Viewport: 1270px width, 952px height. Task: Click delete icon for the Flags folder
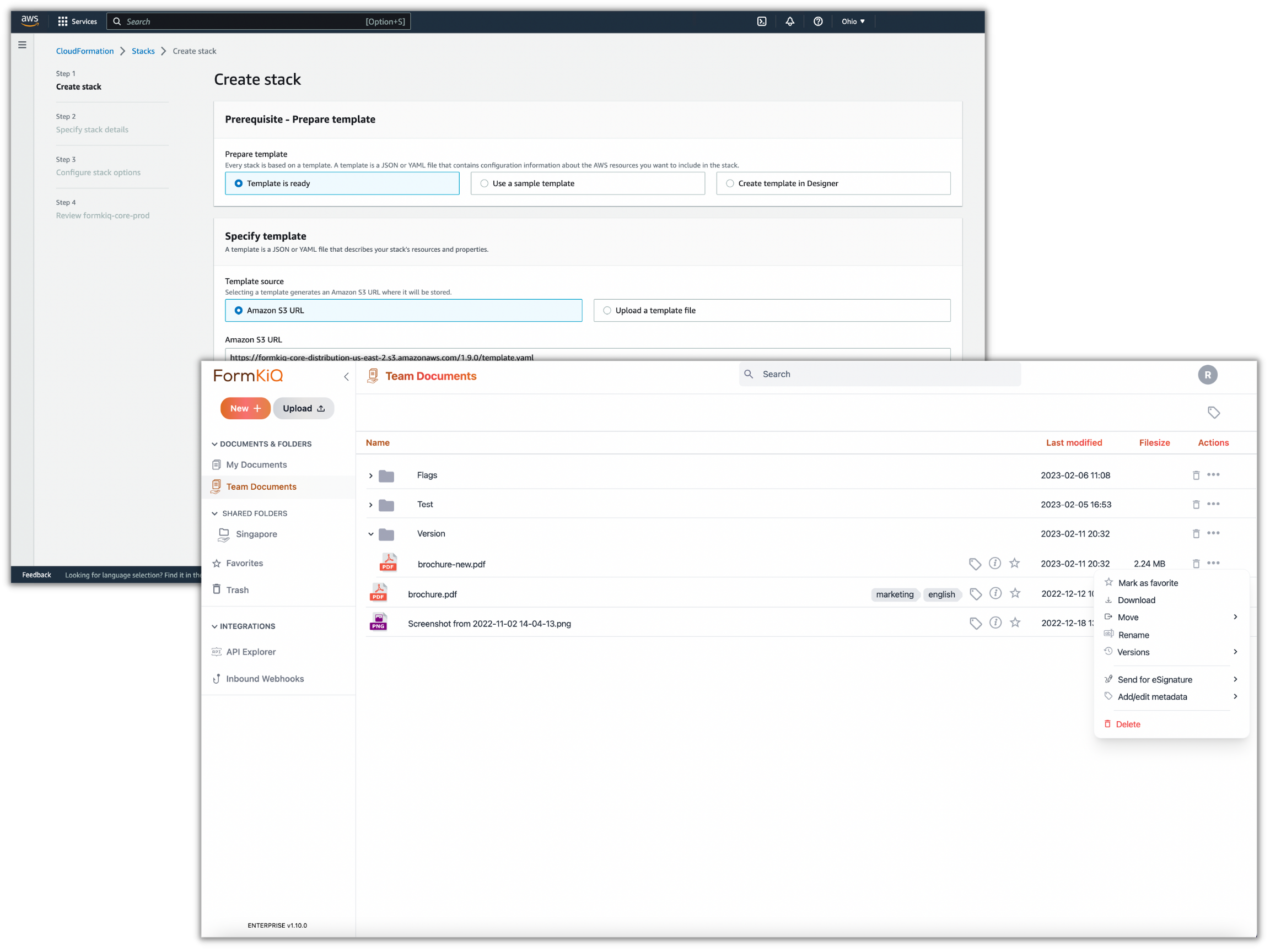tap(1197, 475)
